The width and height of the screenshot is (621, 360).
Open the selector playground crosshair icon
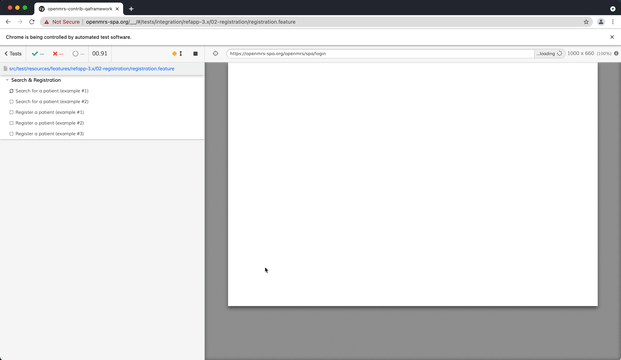(x=215, y=53)
